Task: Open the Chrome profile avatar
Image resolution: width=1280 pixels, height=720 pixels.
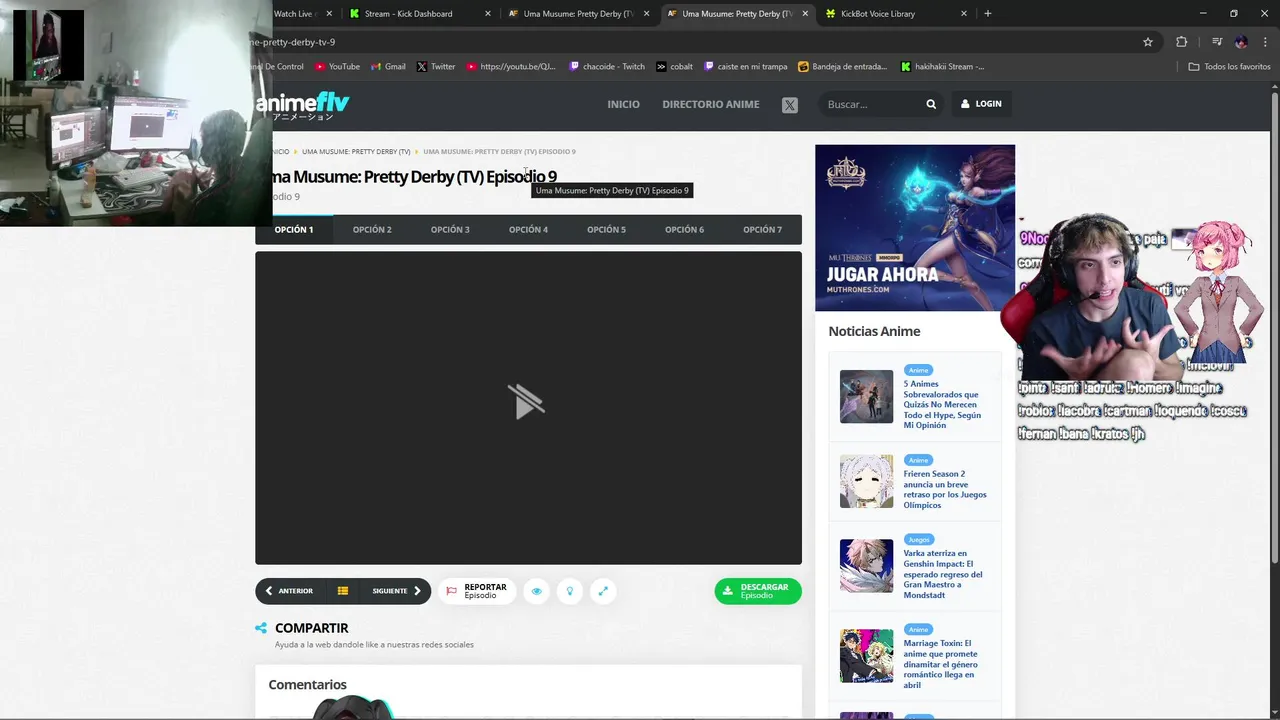Action: click(1241, 42)
